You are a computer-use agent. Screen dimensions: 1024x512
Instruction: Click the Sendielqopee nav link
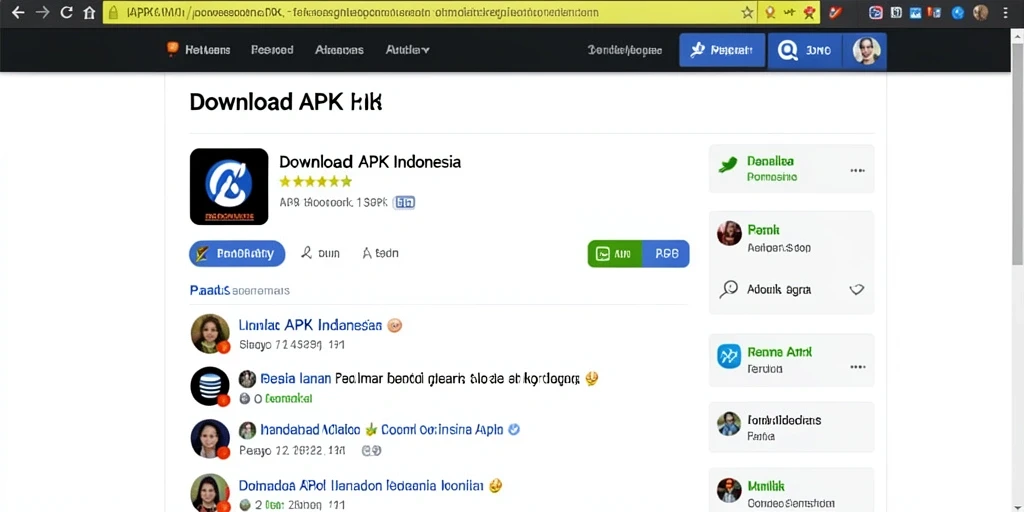624,50
